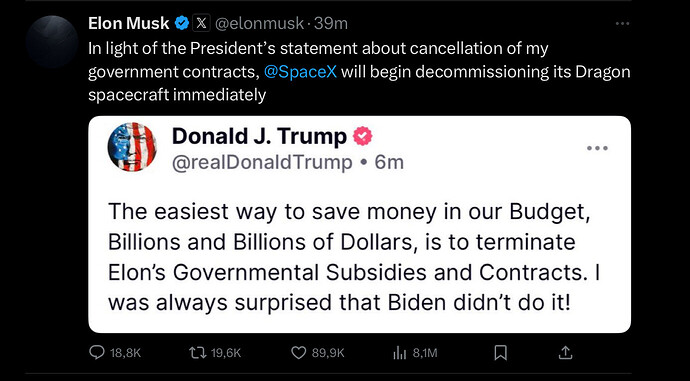Image resolution: width=690 pixels, height=381 pixels.
Task: Share the tweet via upload icon
Action: (x=565, y=352)
